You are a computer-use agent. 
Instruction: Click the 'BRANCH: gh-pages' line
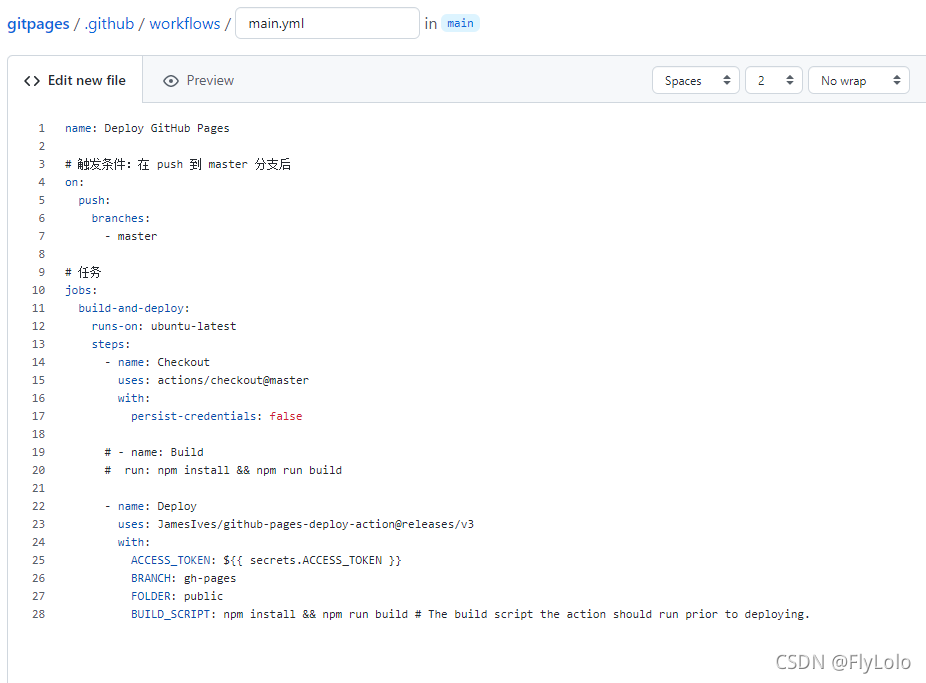pyautogui.click(x=183, y=579)
